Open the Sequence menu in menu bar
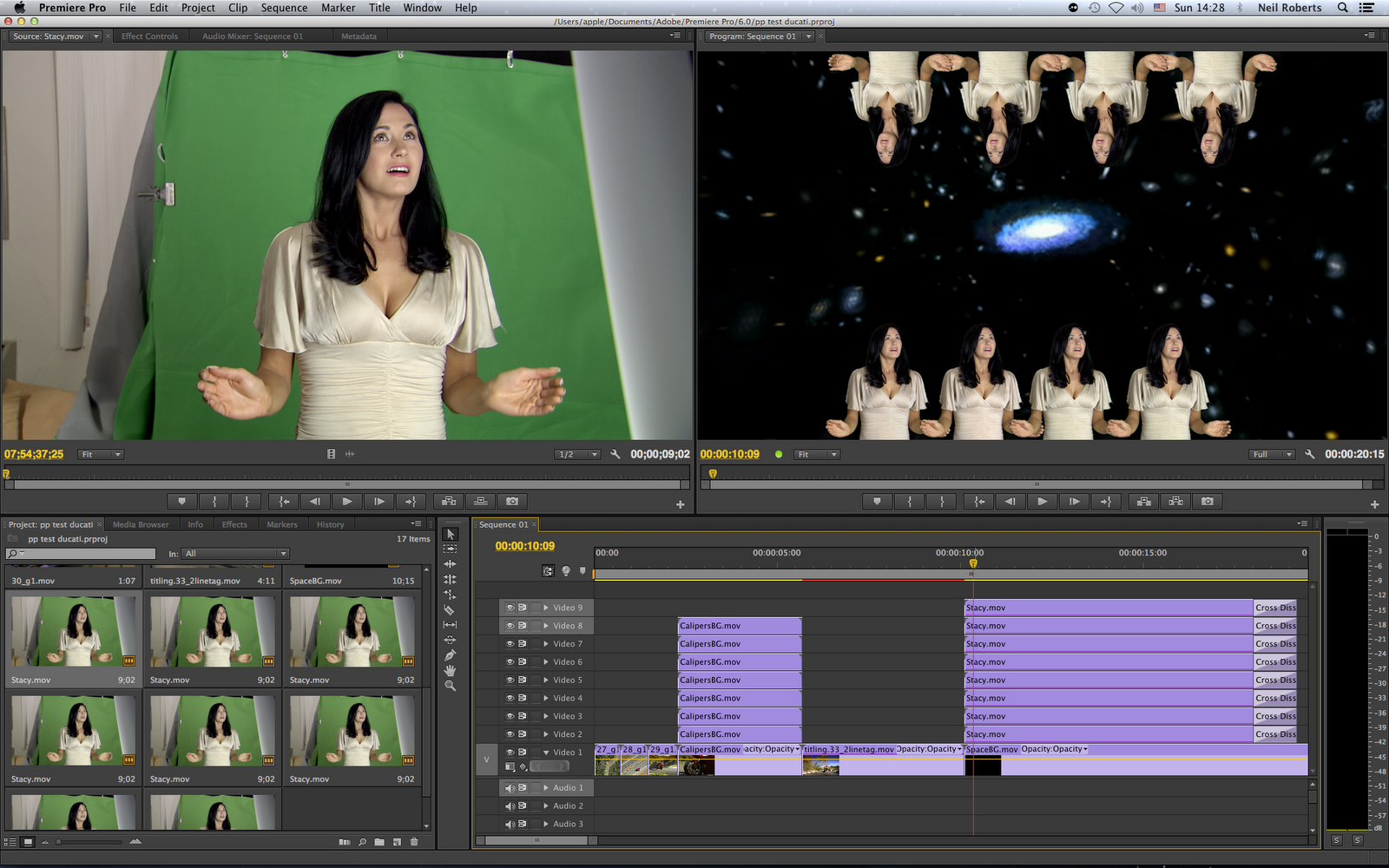Image resolution: width=1389 pixels, height=868 pixels. point(284,7)
